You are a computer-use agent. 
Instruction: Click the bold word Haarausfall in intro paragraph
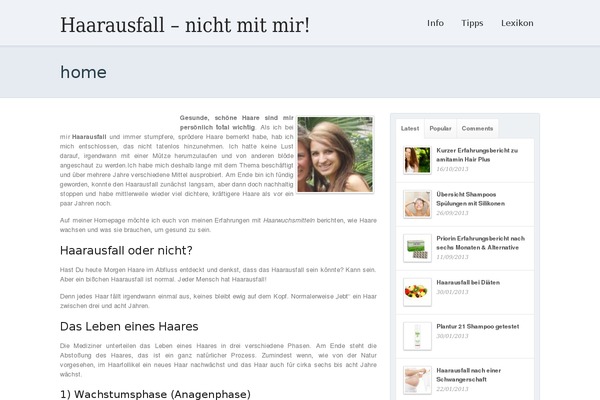89,137
